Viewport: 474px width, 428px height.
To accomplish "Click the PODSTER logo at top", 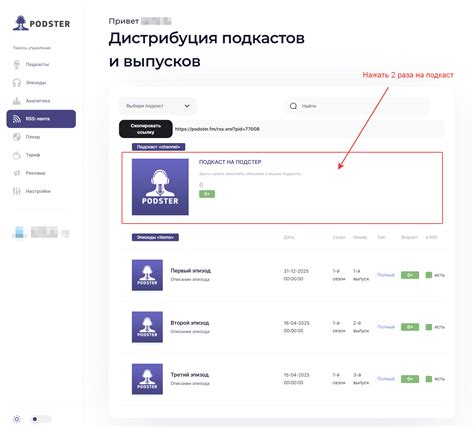I will point(41,23).
